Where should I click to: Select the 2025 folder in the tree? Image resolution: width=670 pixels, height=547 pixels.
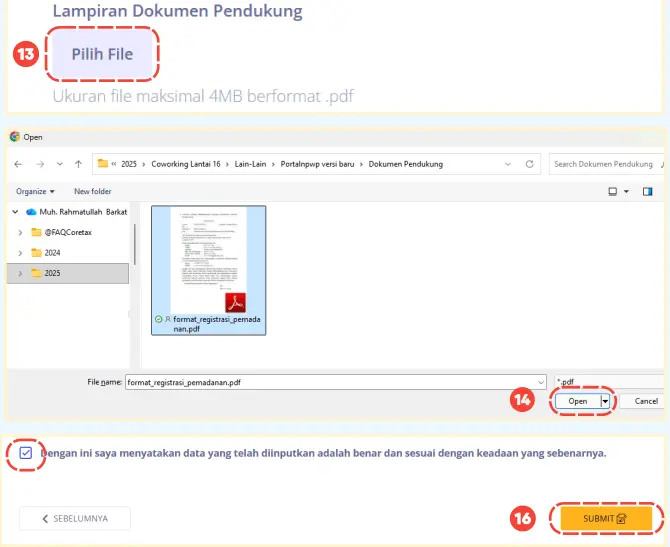68,274
